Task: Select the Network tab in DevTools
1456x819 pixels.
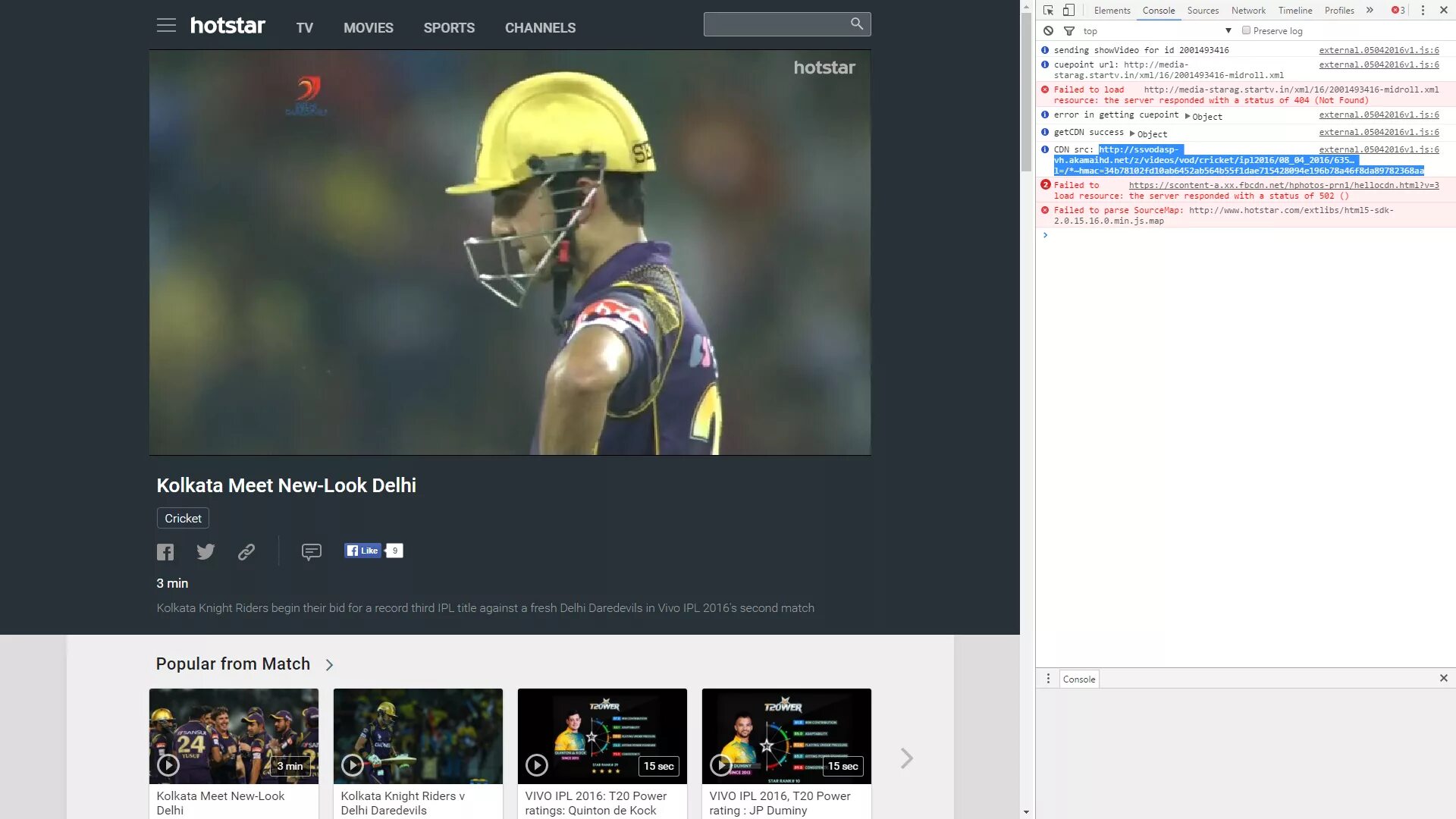Action: click(x=1248, y=10)
